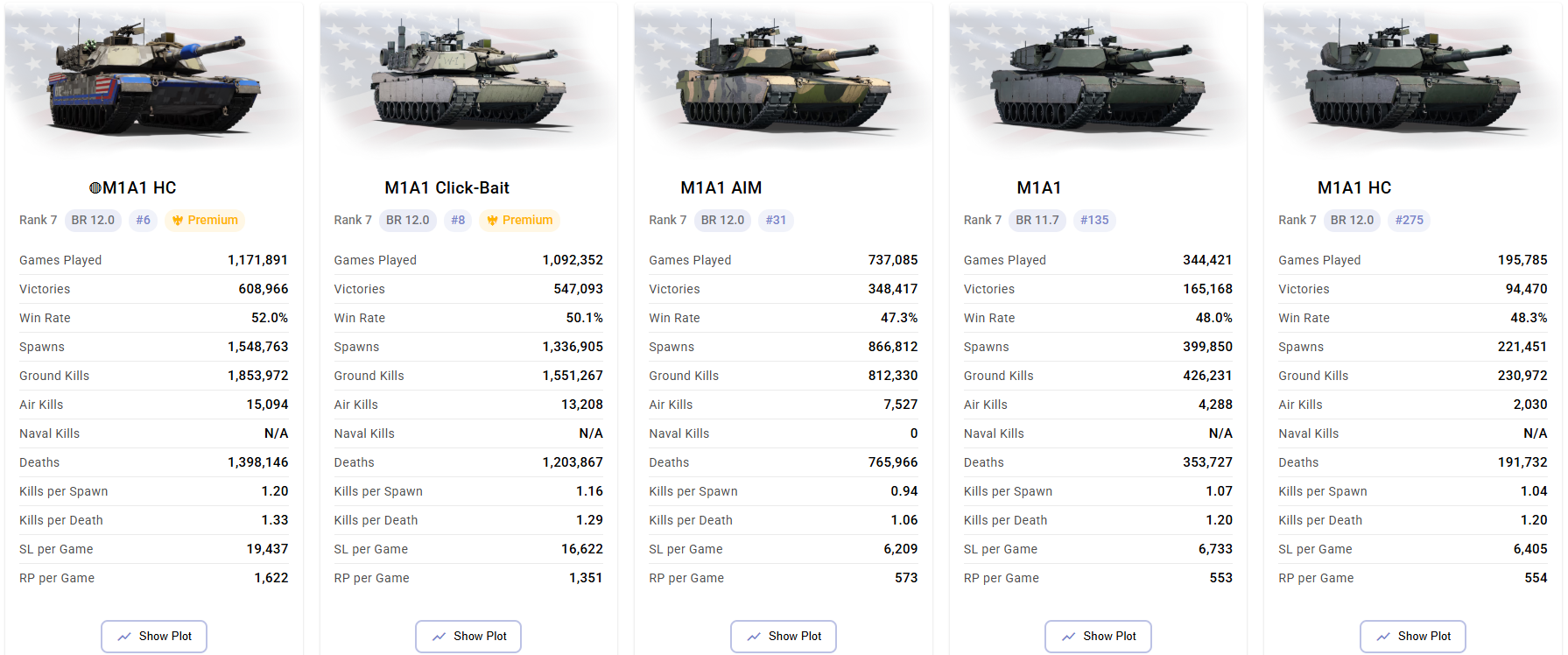Open the M1A1 Click-Bait tank image

tap(468, 81)
